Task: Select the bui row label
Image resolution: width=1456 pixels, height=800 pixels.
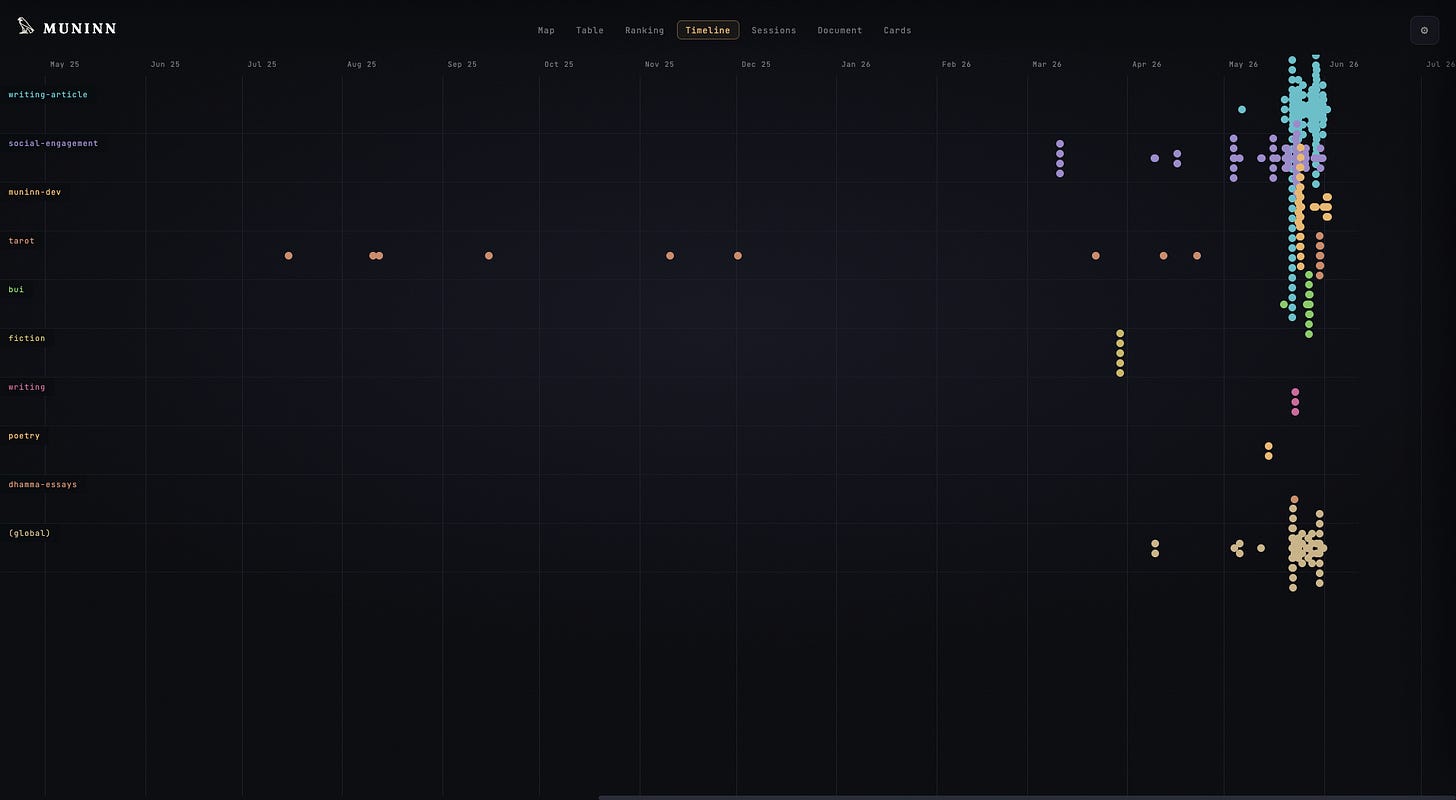Action: click(16, 289)
